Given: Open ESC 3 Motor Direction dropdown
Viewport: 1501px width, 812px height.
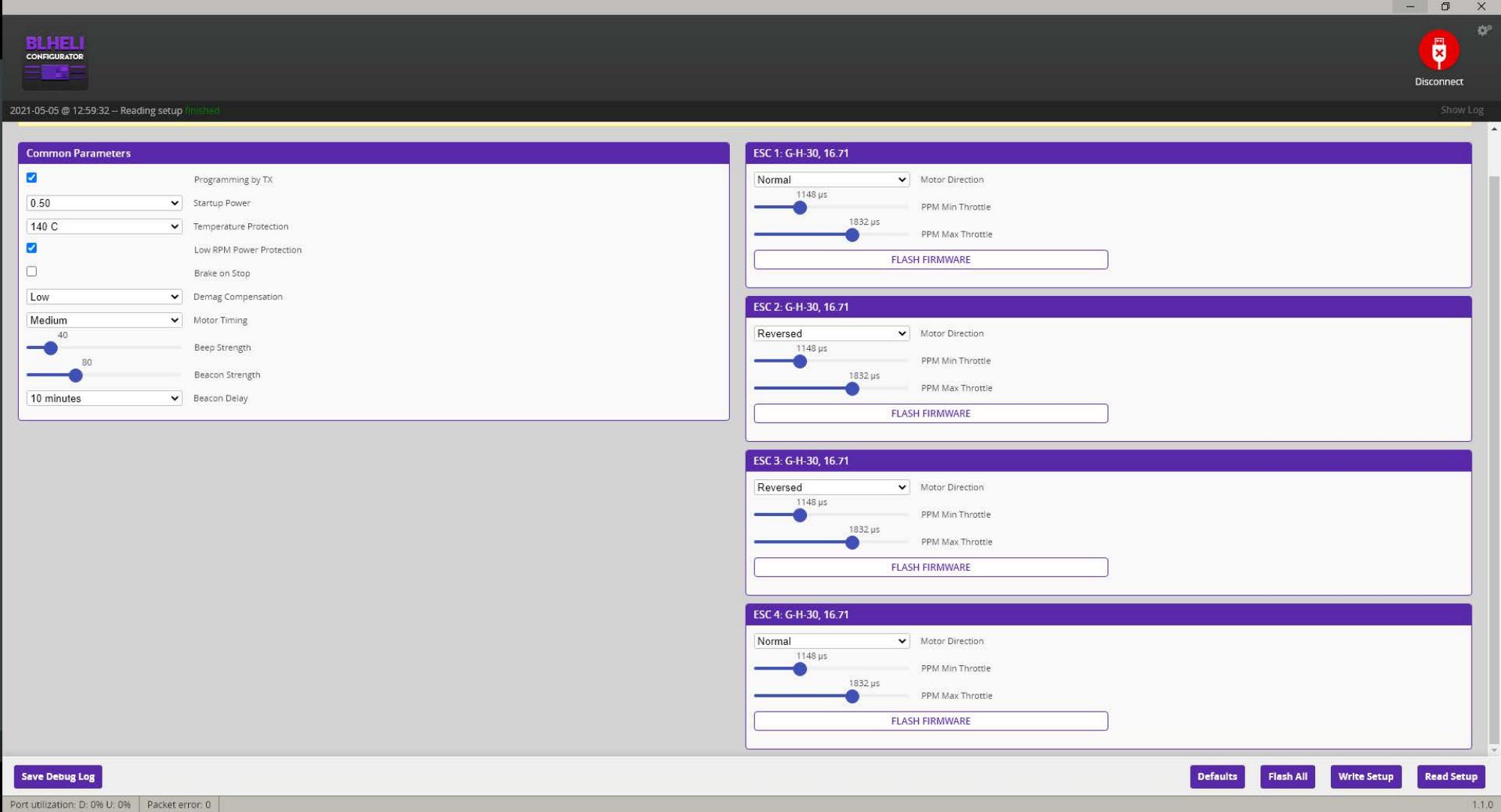Looking at the screenshot, I should (831, 487).
